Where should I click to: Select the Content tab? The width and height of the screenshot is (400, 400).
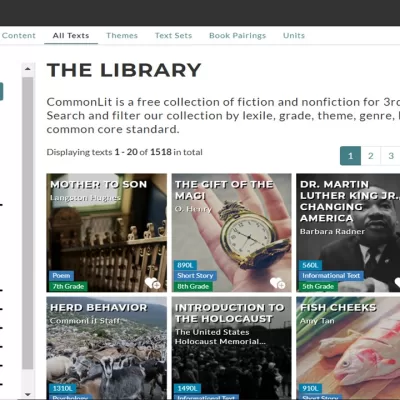(18, 36)
